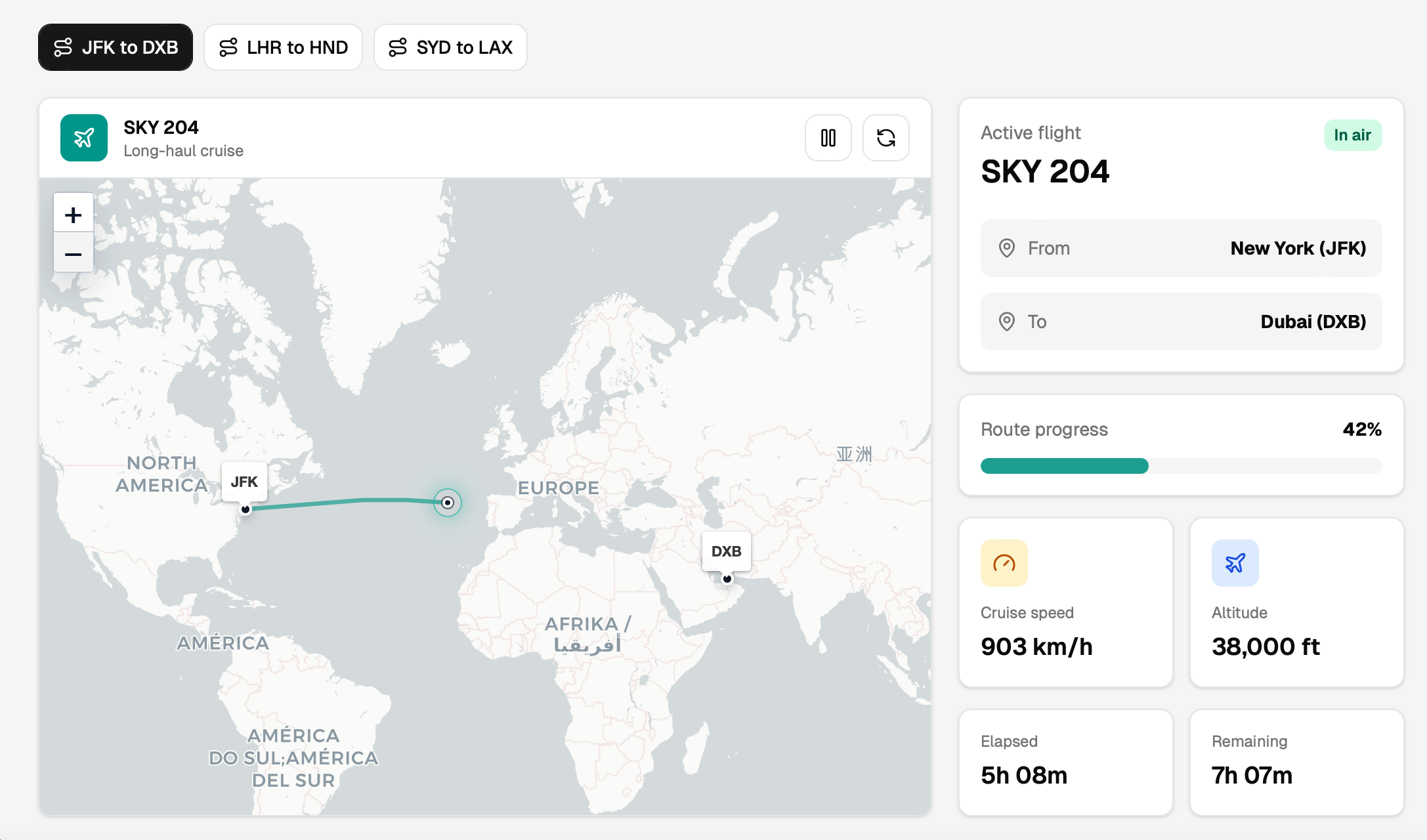1427x840 pixels.
Task: Switch to the SYD to LAX route
Action: (x=450, y=47)
